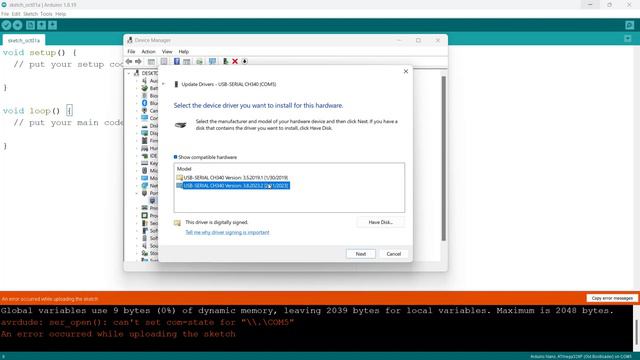Select the USB-SERIAL child device under Ports

153,200
